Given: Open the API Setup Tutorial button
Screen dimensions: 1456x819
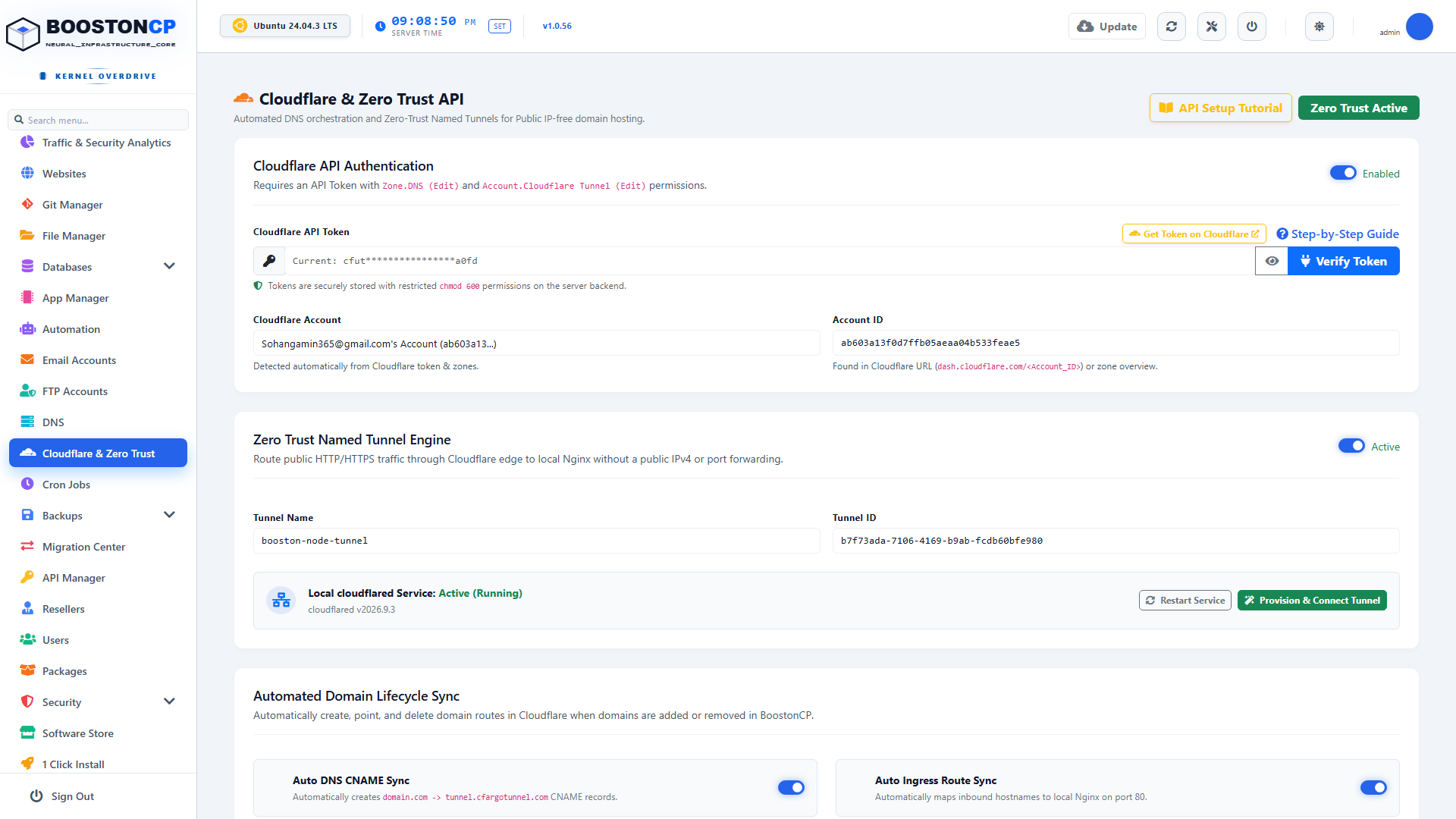Looking at the screenshot, I should point(1221,108).
